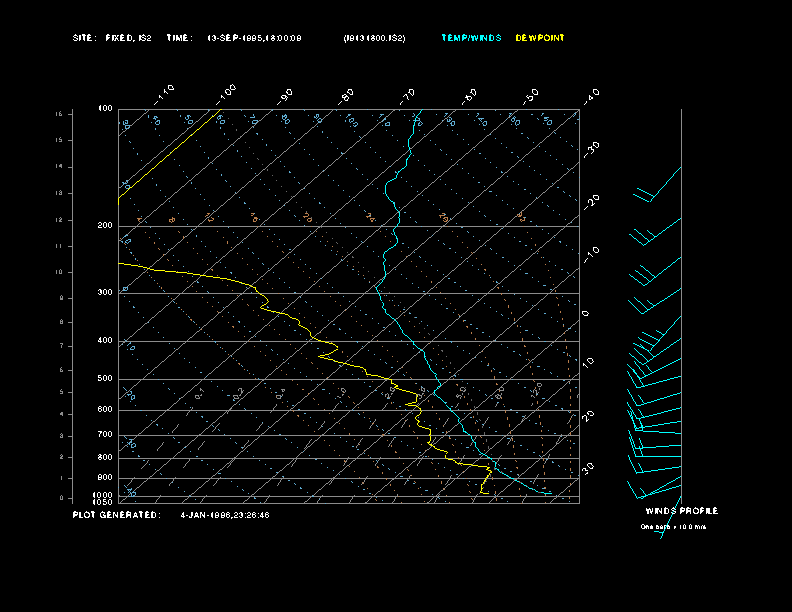Click the -40 isotherm label at top right
The width and height of the screenshot is (792, 612).
591,97
